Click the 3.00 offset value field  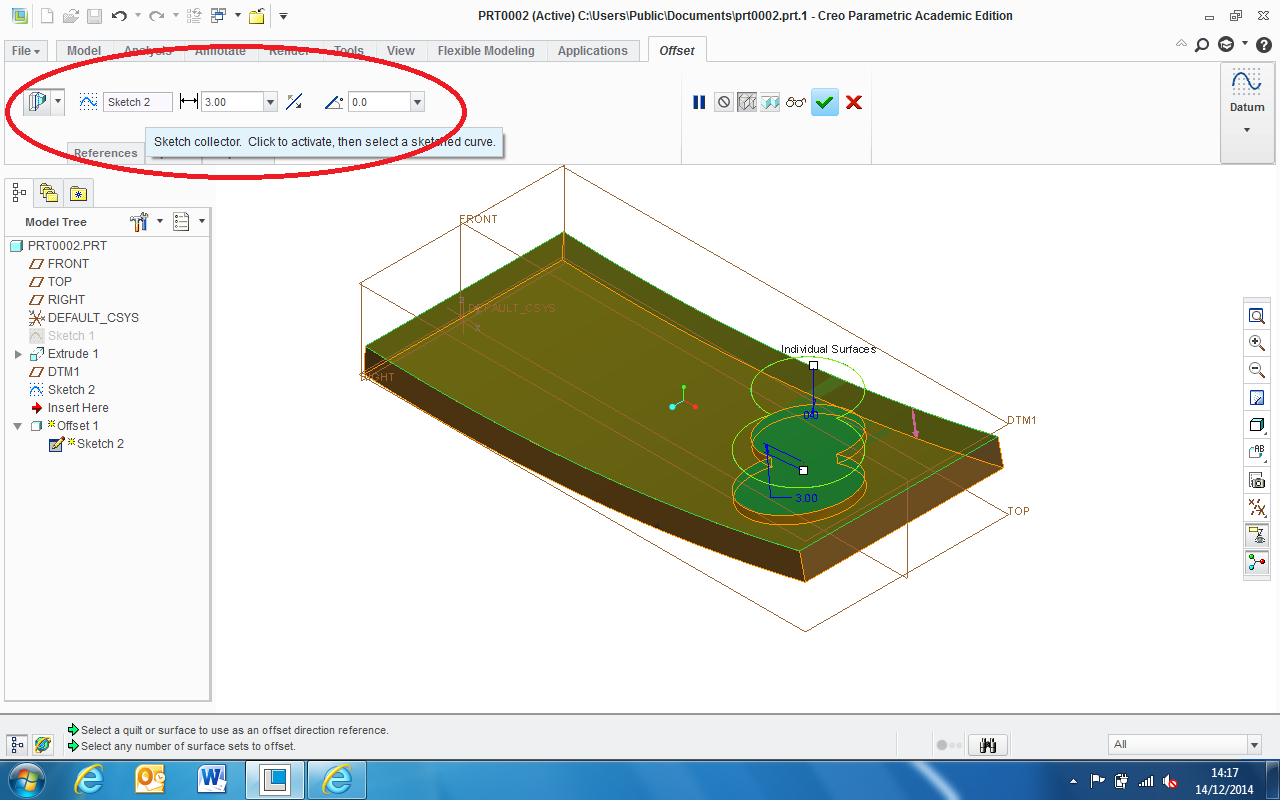point(232,102)
